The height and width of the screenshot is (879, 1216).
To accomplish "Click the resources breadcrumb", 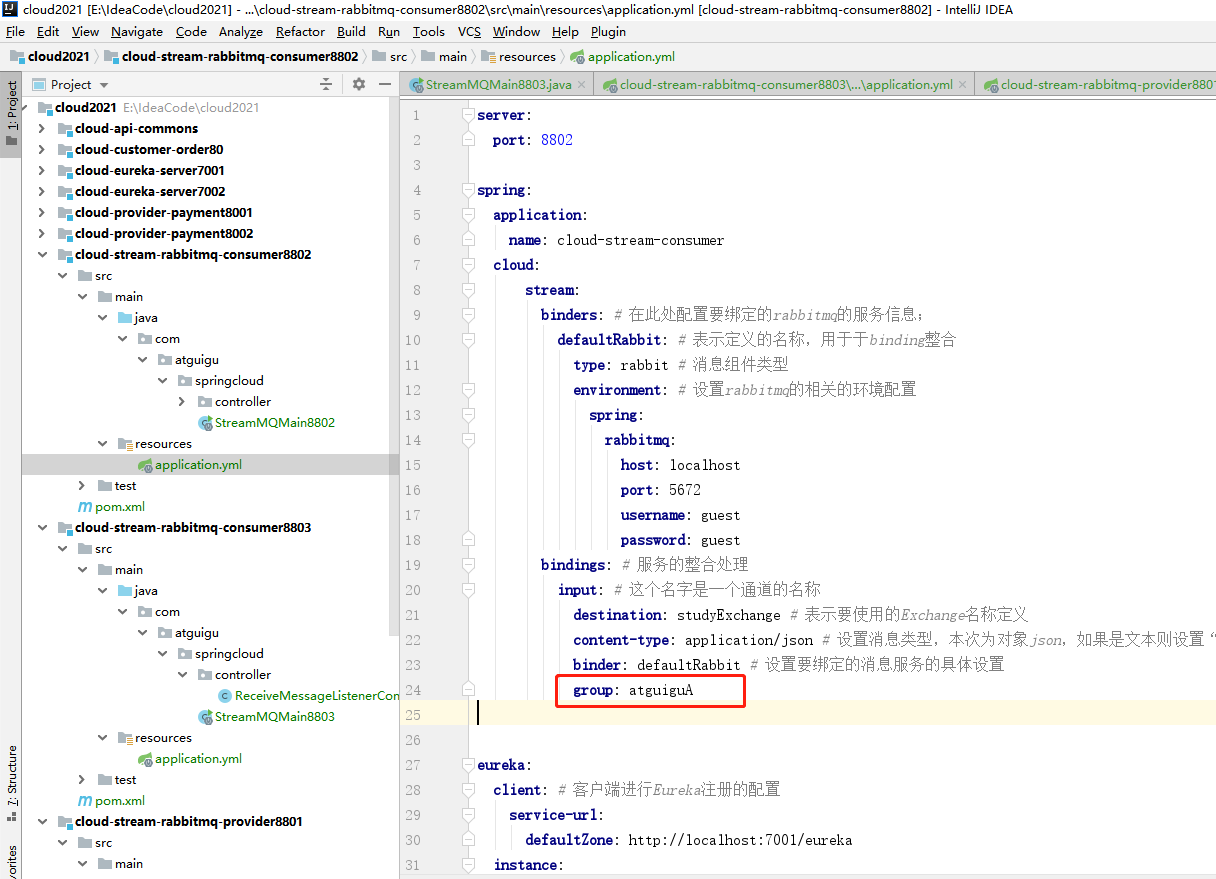I will 518,57.
